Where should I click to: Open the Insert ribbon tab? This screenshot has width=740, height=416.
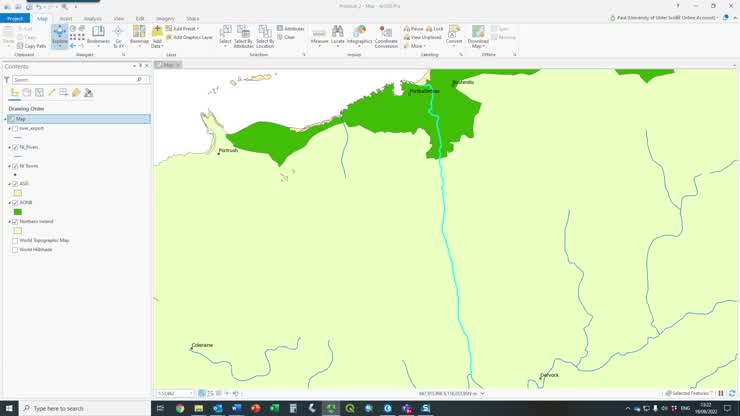click(x=66, y=18)
